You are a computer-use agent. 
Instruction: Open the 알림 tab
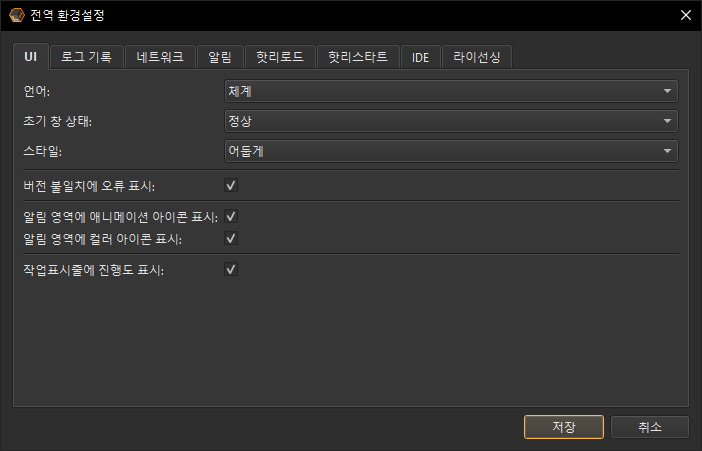[x=220, y=57]
